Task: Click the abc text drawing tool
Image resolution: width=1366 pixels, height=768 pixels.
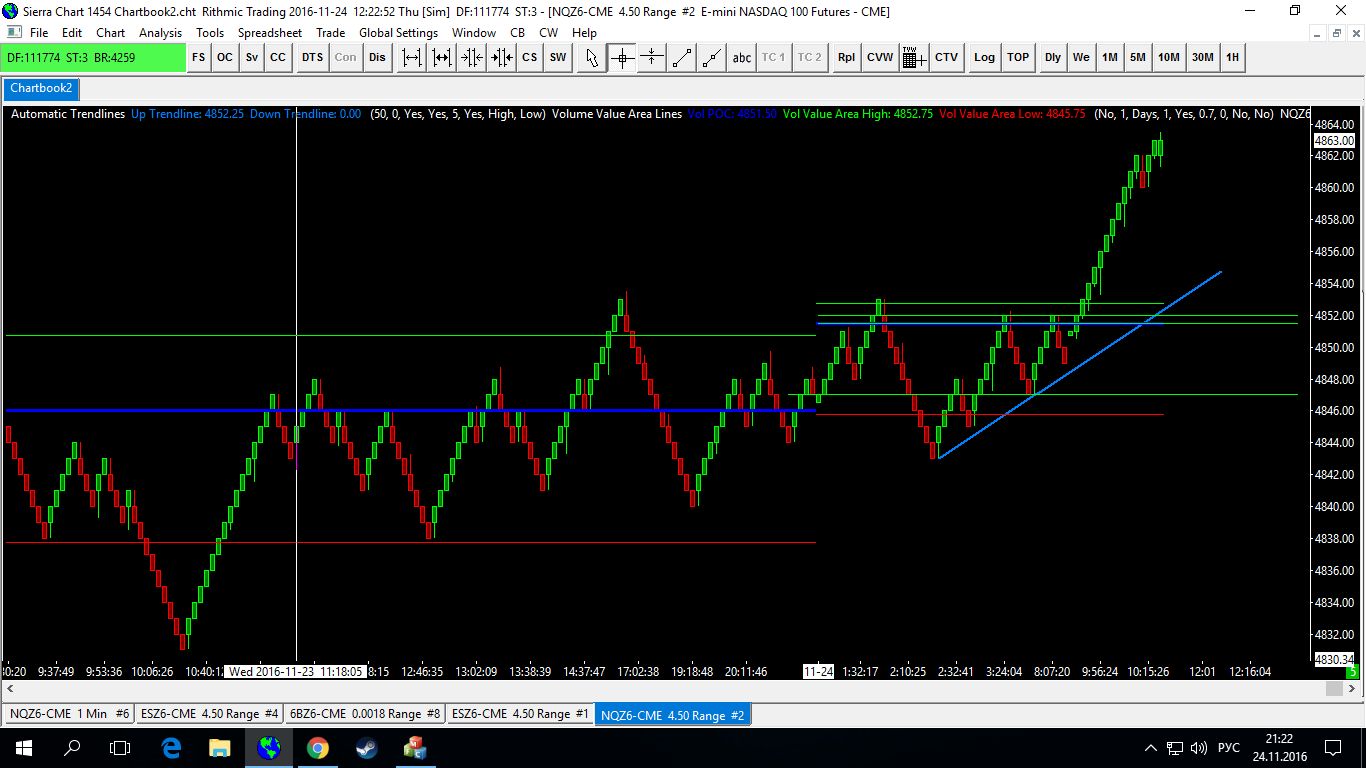Action: pos(741,58)
